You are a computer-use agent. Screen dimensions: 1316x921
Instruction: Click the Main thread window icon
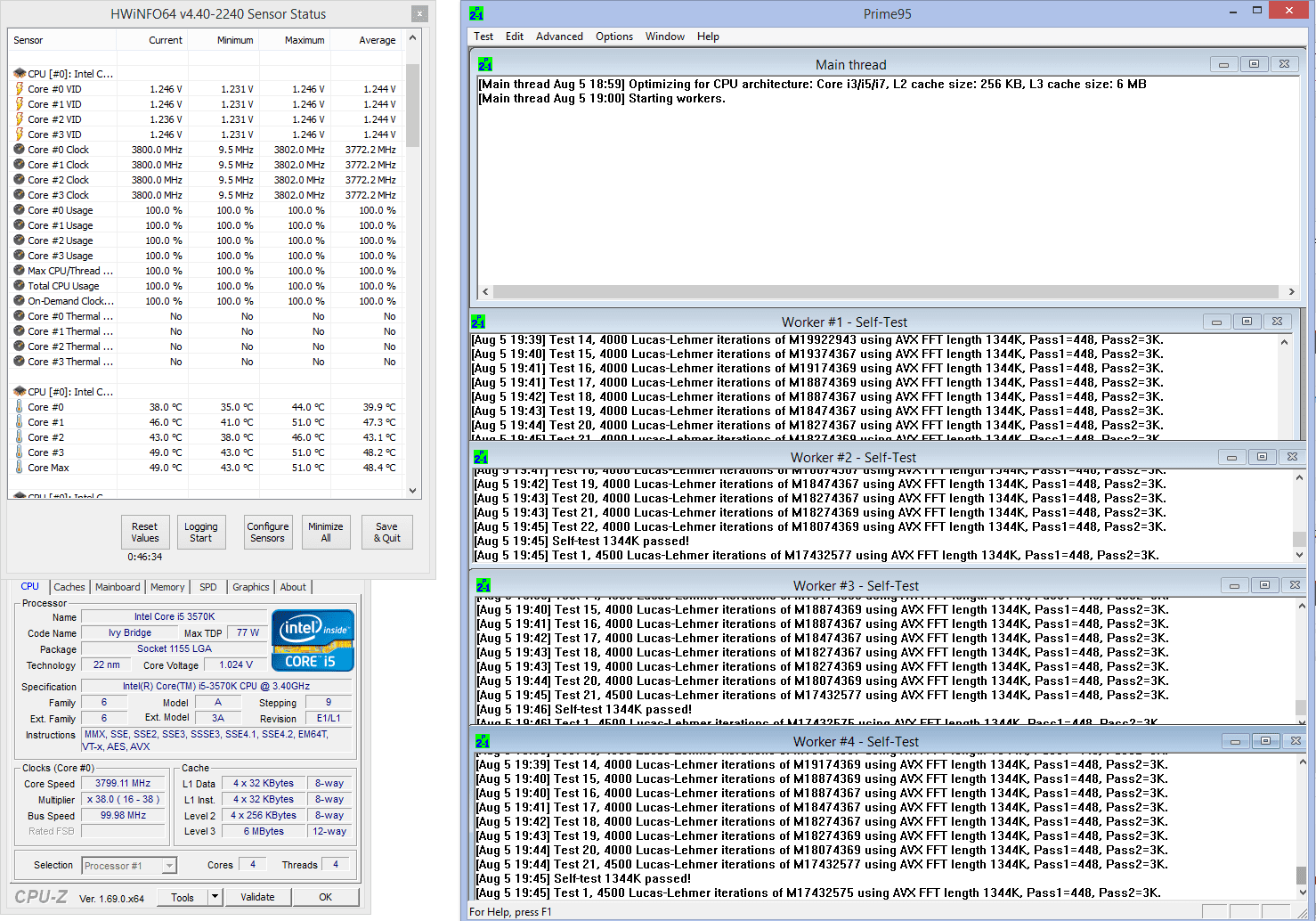pyautogui.click(x=485, y=64)
